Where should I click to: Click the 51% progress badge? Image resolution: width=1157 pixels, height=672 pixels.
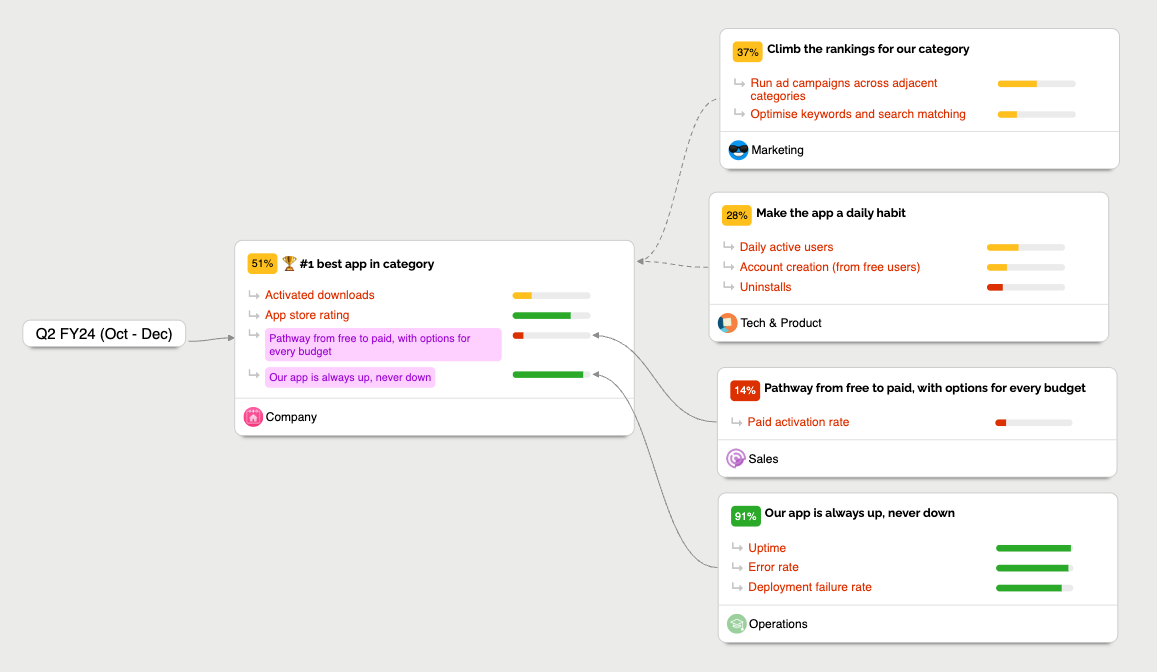click(x=262, y=264)
